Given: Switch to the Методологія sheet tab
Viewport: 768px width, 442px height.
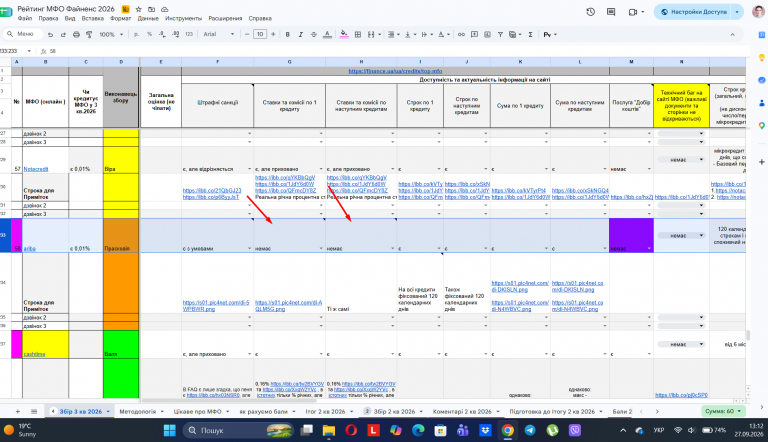Looking at the screenshot, I should click(x=138, y=412).
